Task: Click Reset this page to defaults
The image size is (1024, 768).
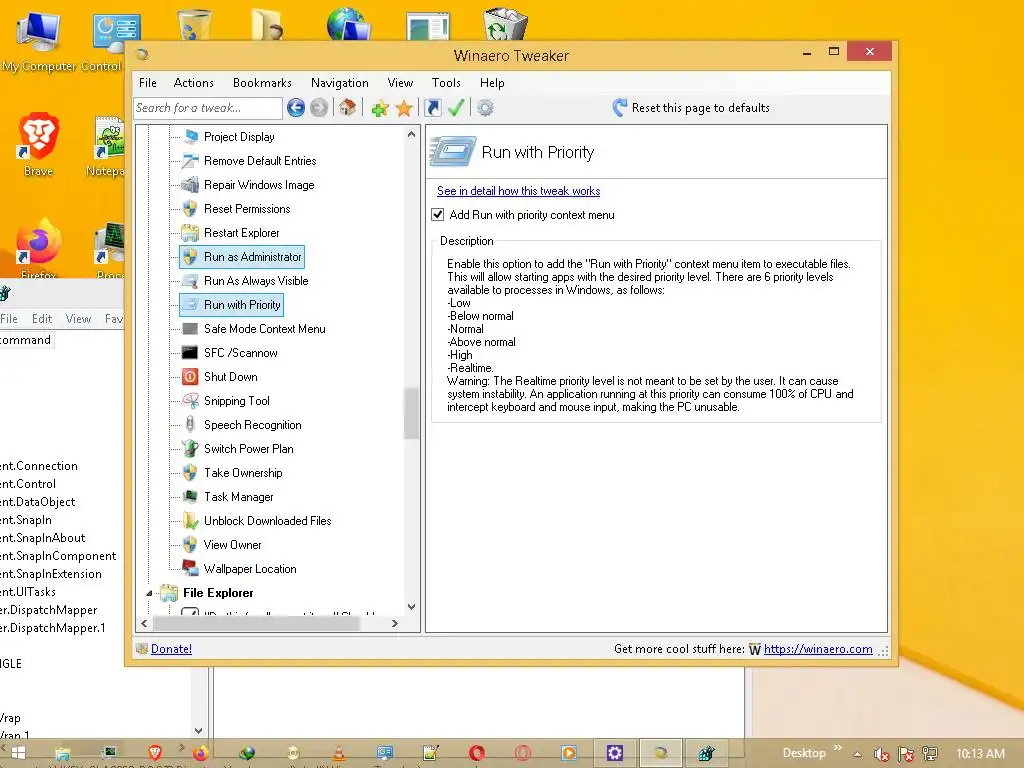Action: (691, 108)
